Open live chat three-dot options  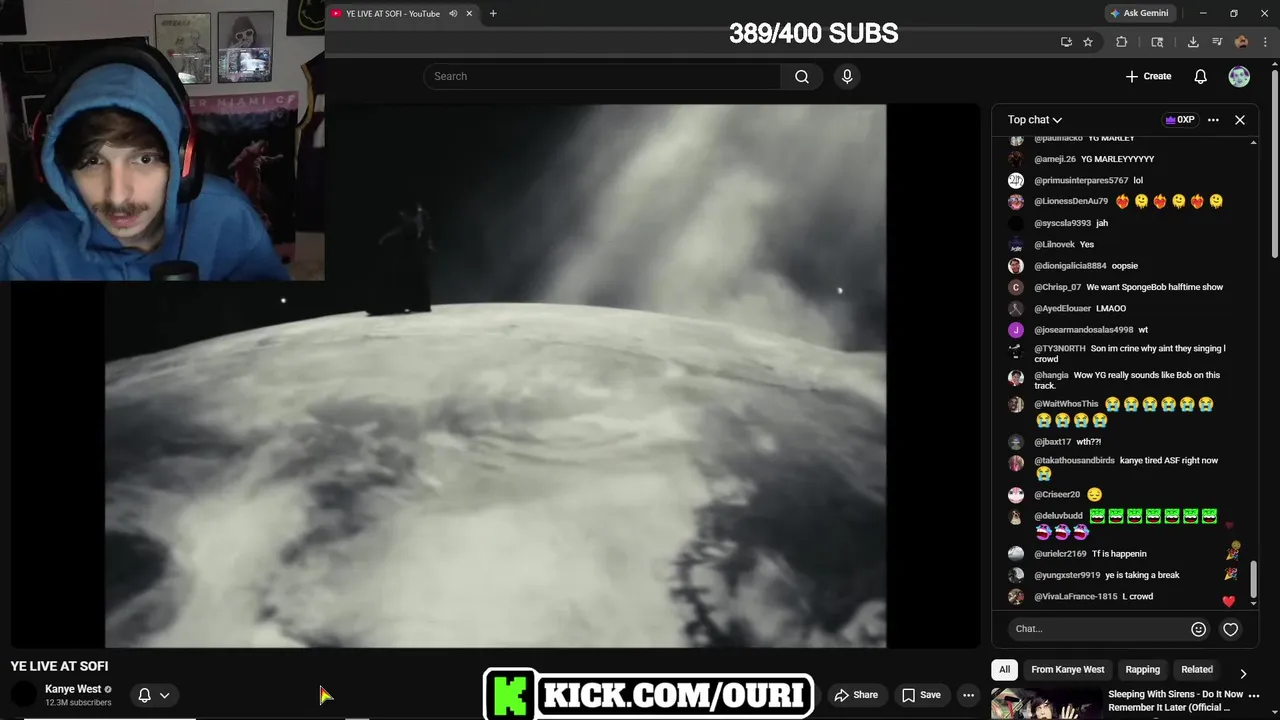tap(1213, 120)
